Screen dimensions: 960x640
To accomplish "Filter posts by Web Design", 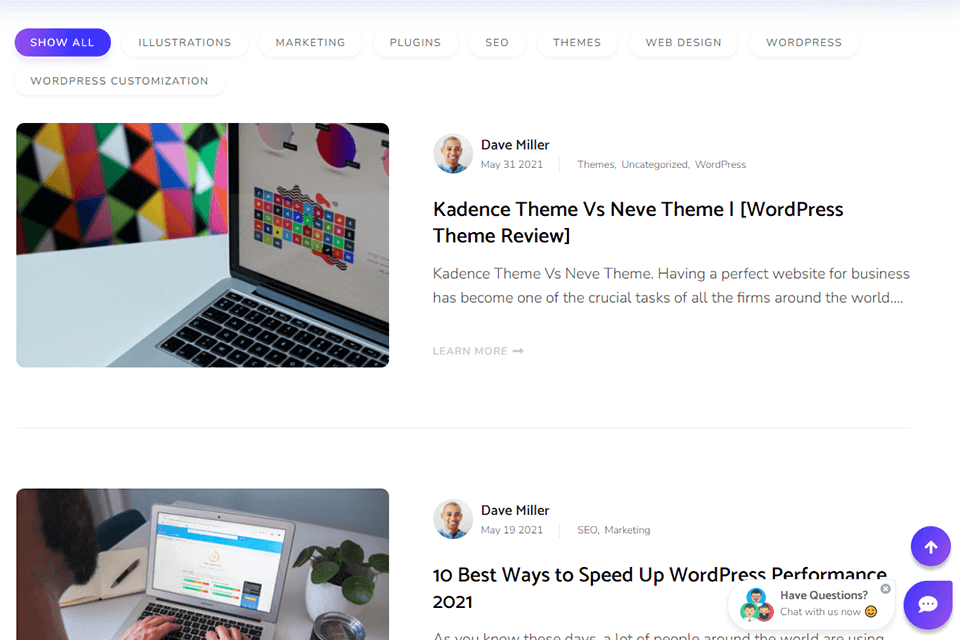I will [x=683, y=42].
